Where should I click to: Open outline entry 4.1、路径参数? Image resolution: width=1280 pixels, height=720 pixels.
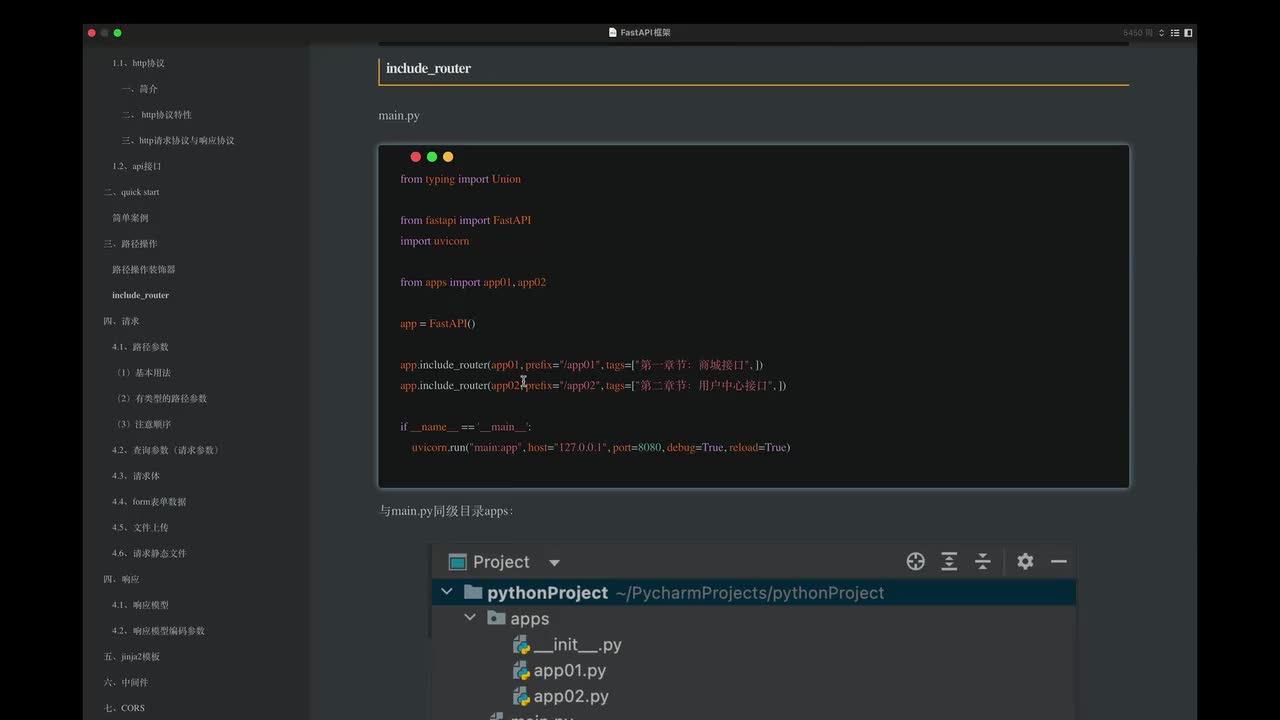(140, 347)
